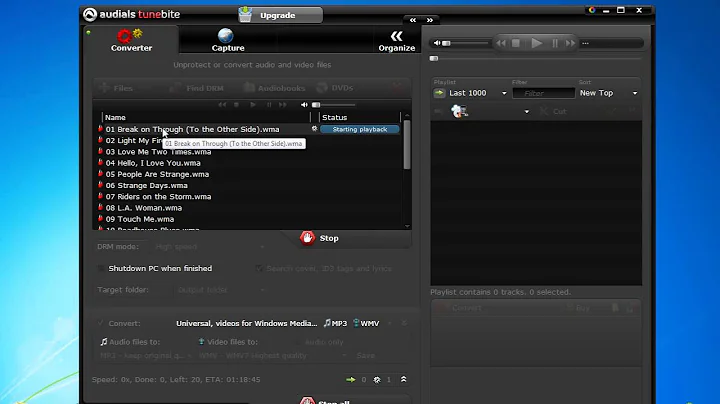This screenshot has width=720, height=404.
Task: Click gear processing icon in status bar
Action: pyautogui.click(x=377, y=380)
